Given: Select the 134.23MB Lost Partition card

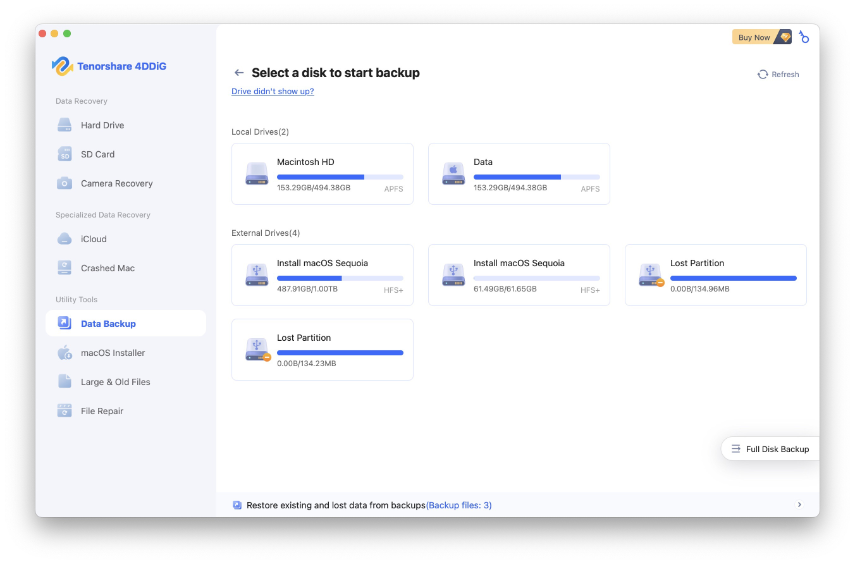Looking at the screenshot, I should (322, 350).
